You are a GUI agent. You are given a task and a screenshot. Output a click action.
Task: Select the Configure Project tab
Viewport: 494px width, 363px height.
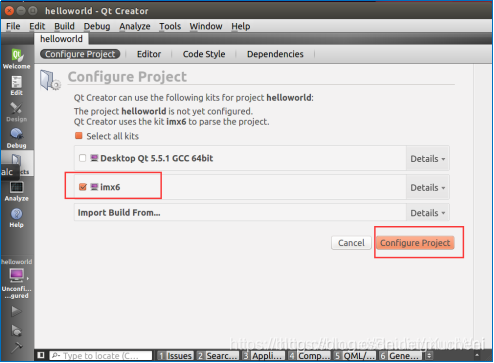[80, 54]
